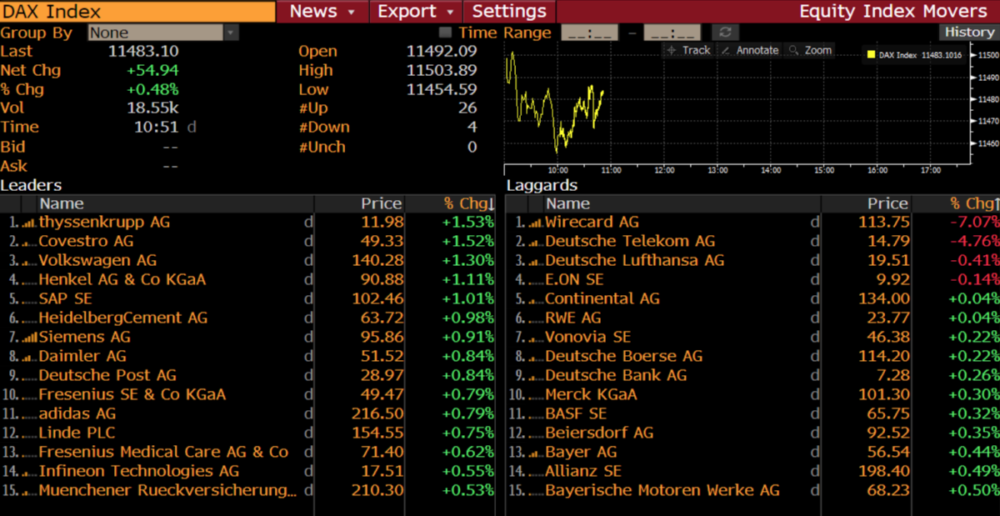
Task: Select SAP SE row
Action: coord(248,299)
